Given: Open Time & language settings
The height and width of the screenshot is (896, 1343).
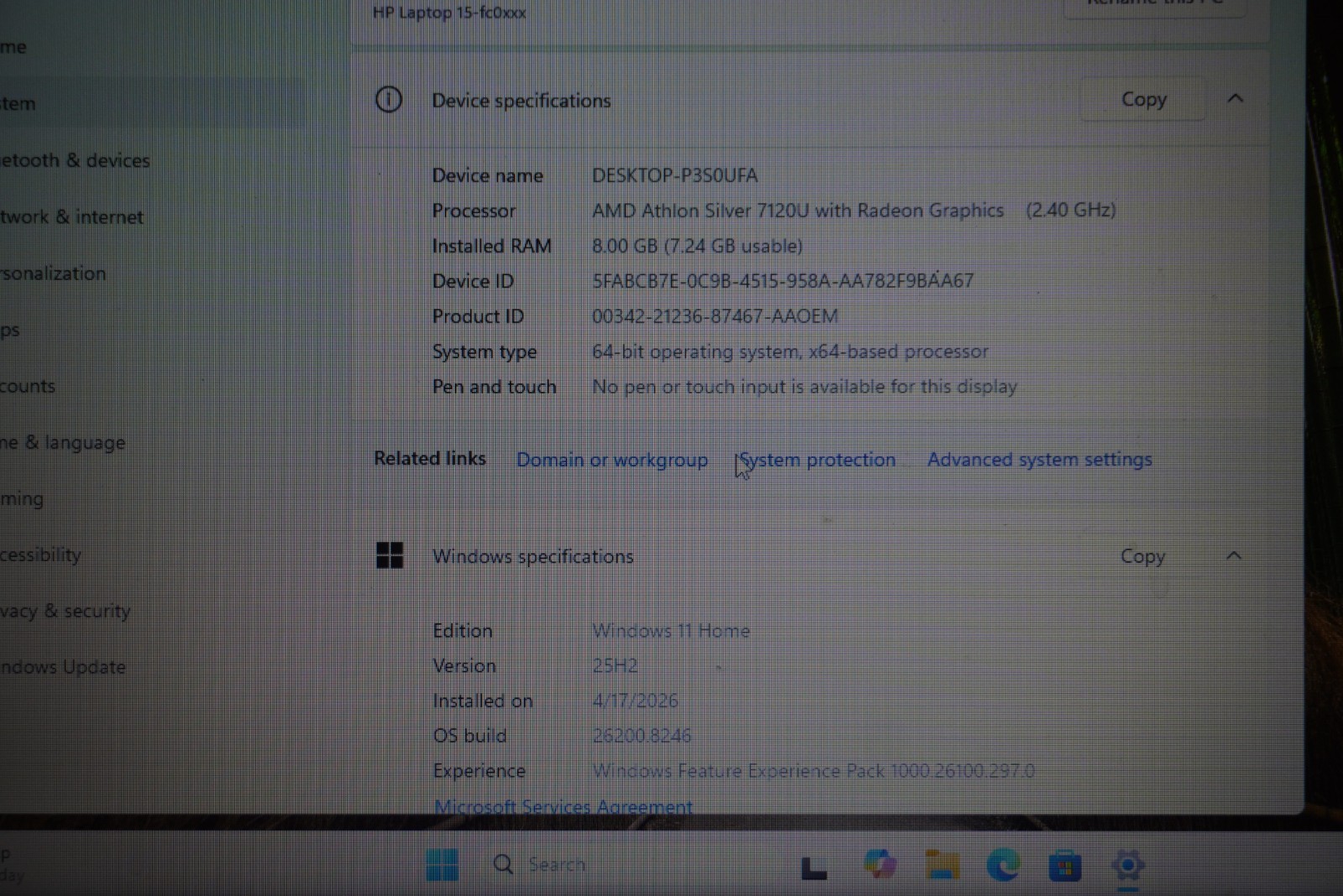Looking at the screenshot, I should click(63, 442).
